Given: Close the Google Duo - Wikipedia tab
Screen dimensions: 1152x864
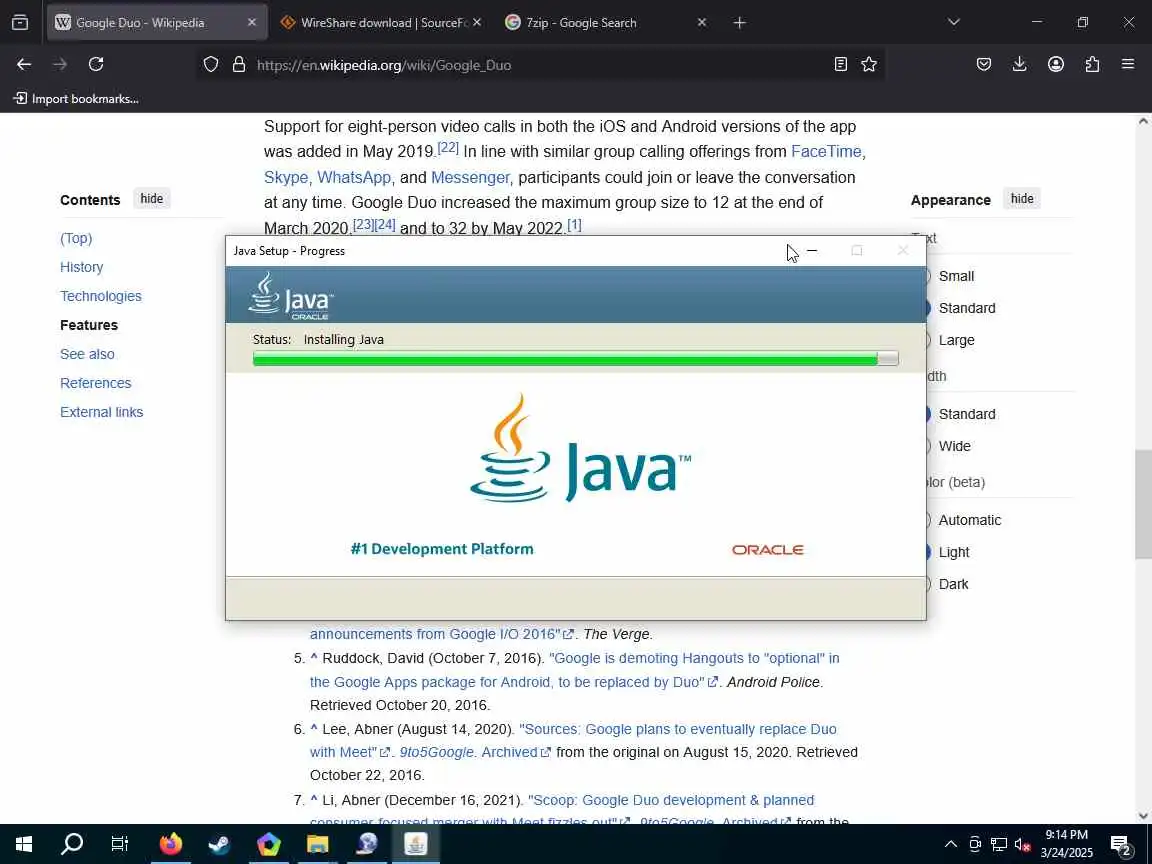Looking at the screenshot, I should [x=252, y=23].
